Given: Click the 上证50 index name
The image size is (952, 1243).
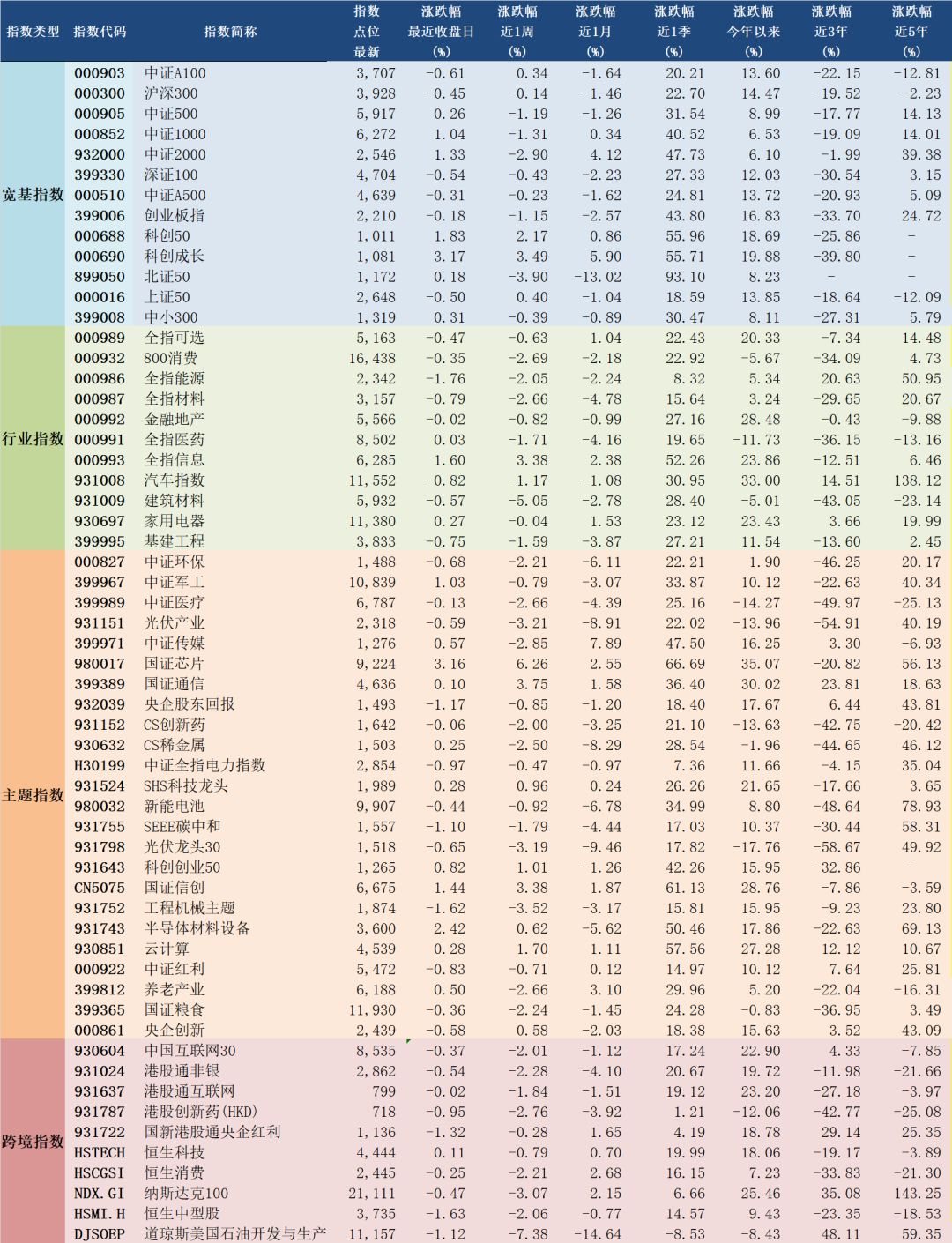Looking at the screenshot, I should [x=167, y=297].
